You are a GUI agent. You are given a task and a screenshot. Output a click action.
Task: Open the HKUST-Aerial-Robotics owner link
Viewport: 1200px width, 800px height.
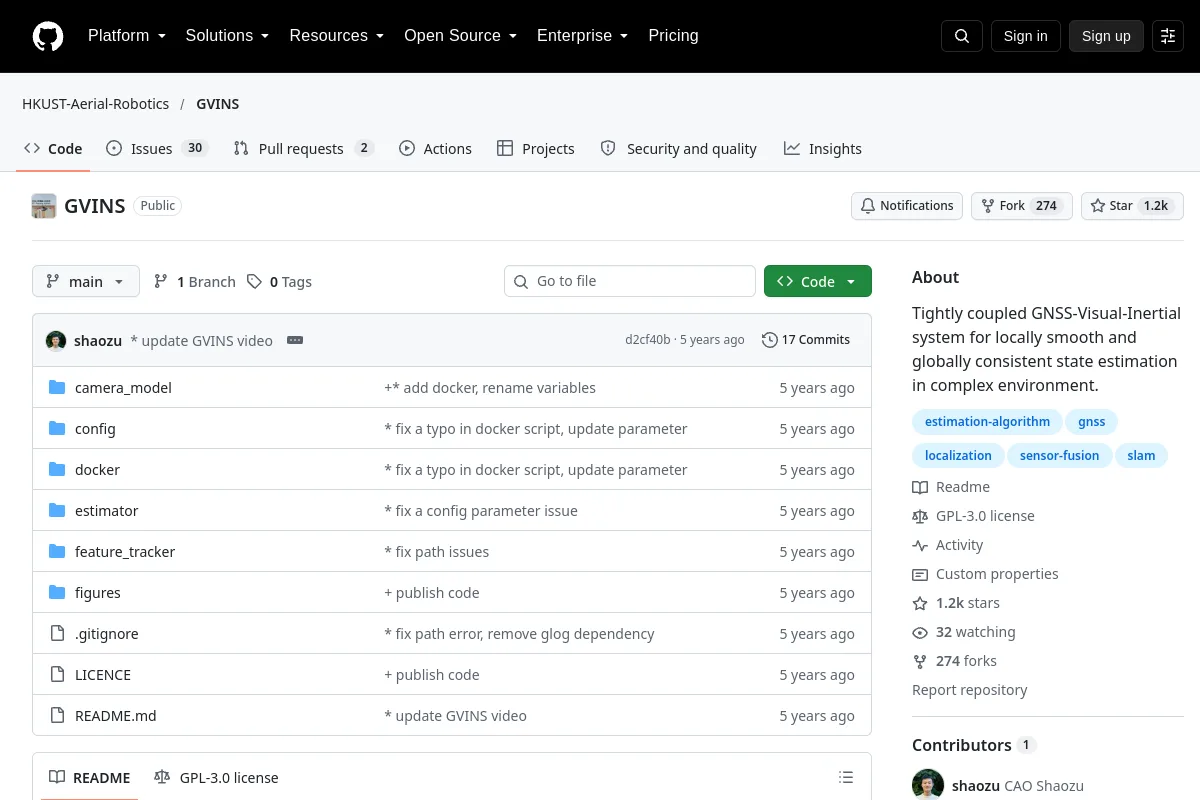point(96,104)
